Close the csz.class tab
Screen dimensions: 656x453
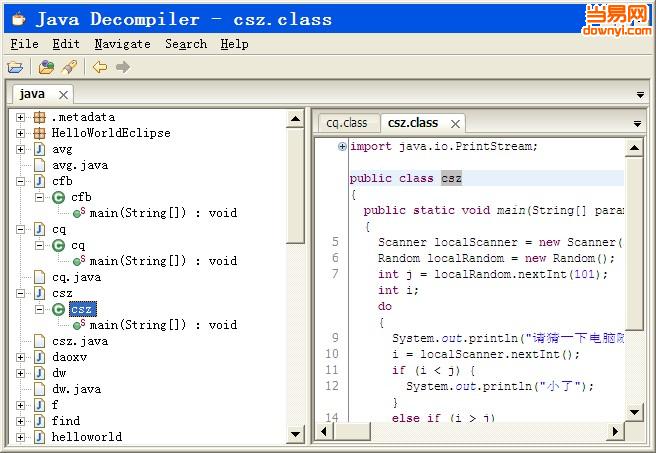[456, 124]
